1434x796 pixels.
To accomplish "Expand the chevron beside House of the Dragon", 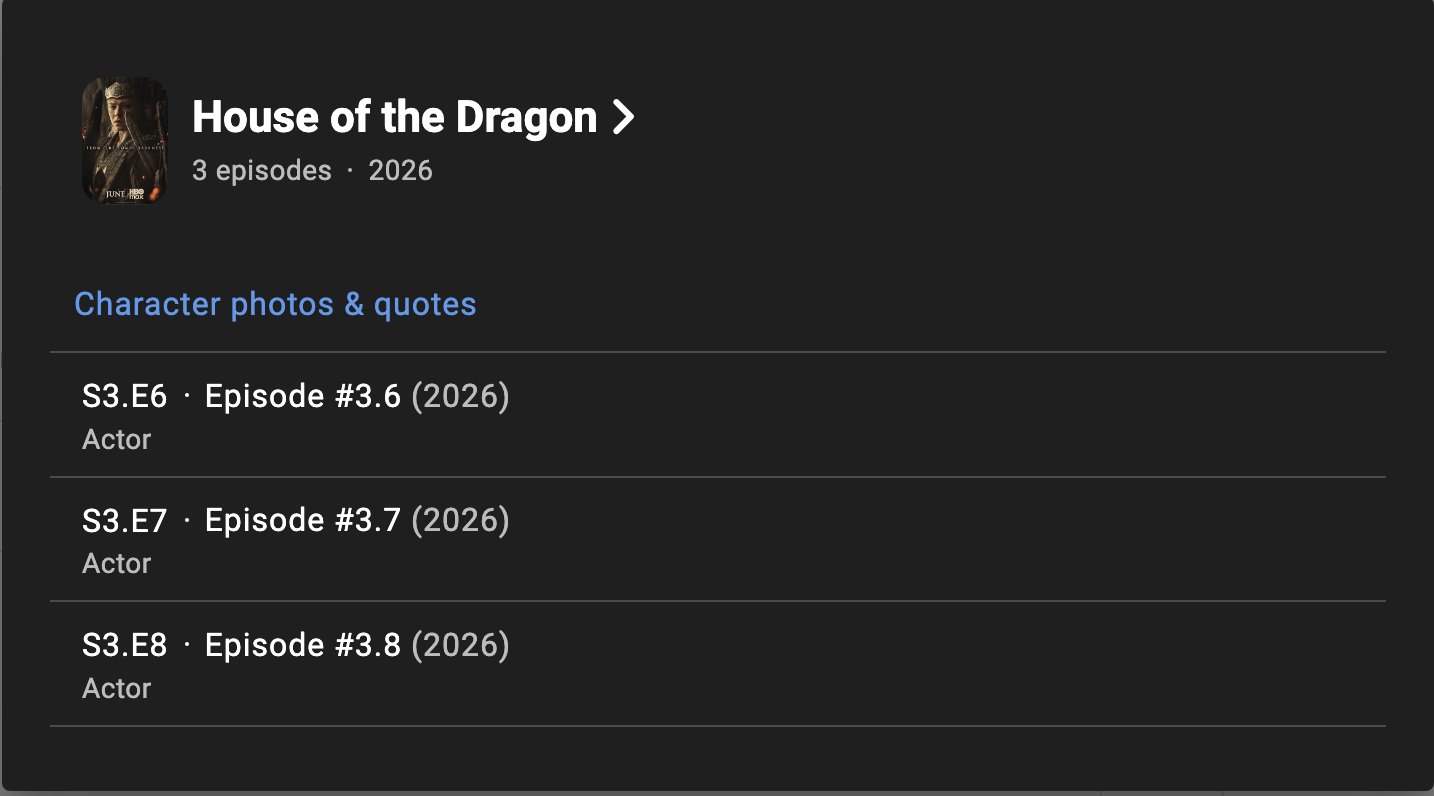I will (x=623, y=118).
